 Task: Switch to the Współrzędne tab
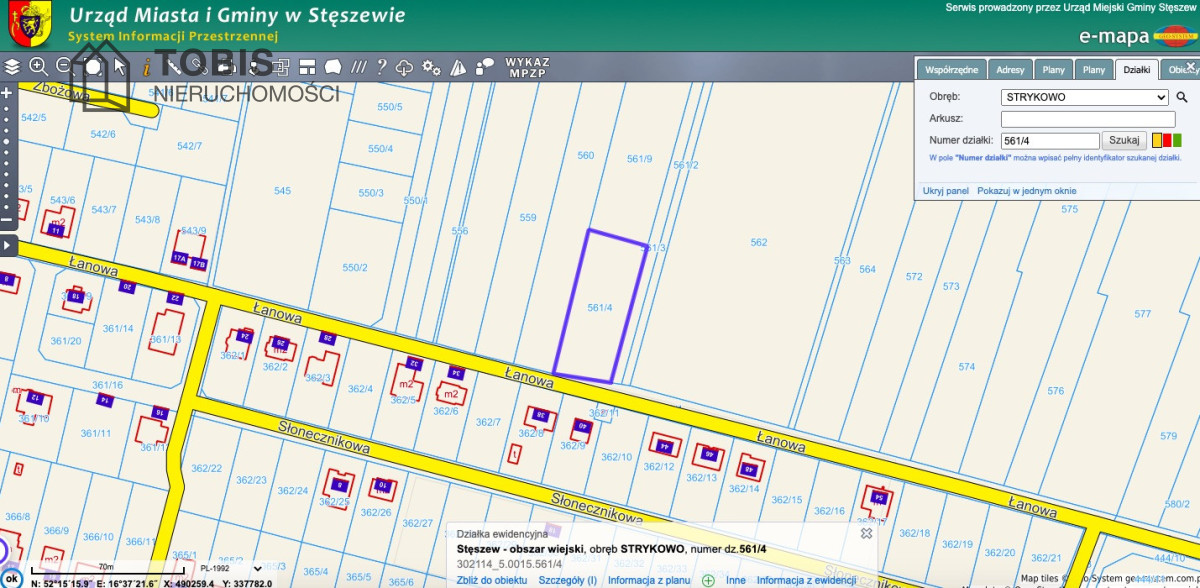point(952,70)
